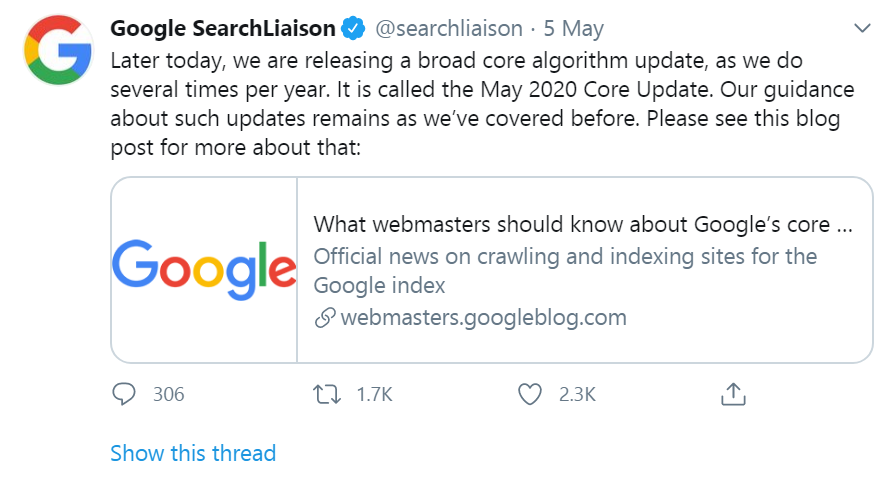Click Show this thread
Viewport: 896px width, 482px height.
point(193,453)
